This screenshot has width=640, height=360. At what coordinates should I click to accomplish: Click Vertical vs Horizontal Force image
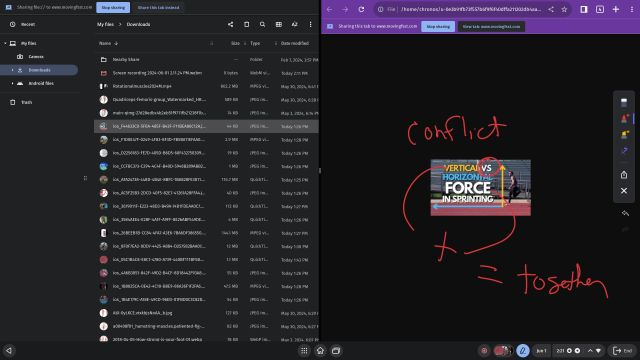(481, 187)
